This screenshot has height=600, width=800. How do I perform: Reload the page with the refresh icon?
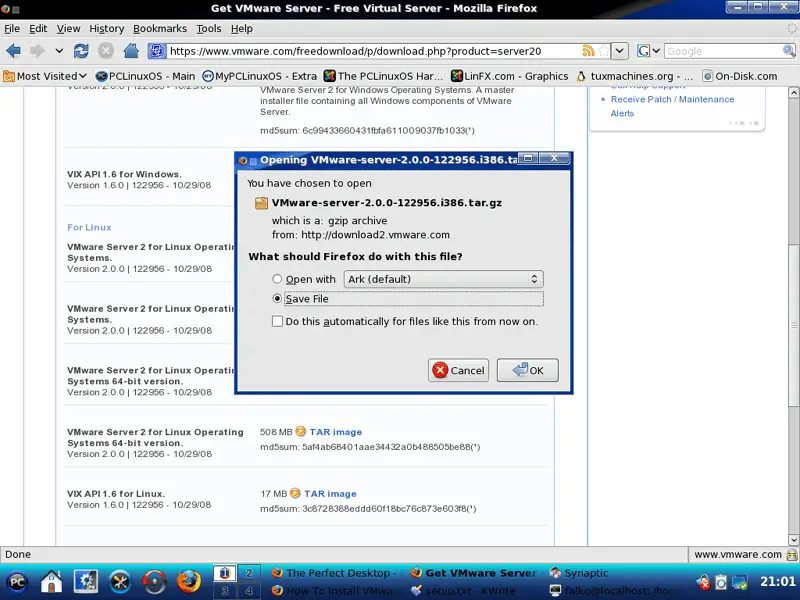[x=81, y=50]
